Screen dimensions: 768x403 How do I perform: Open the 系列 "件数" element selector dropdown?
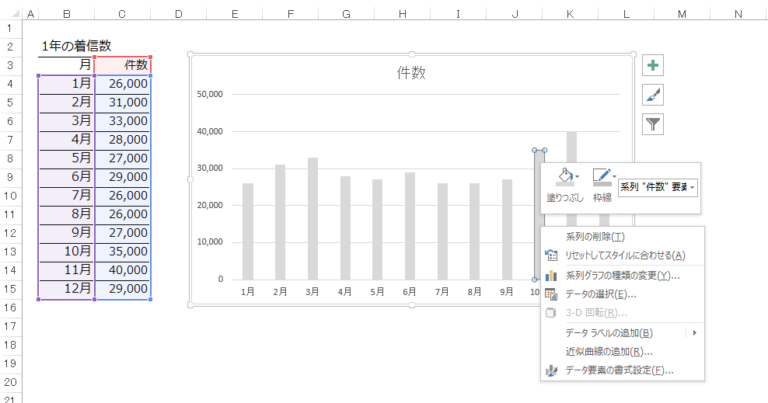point(692,187)
